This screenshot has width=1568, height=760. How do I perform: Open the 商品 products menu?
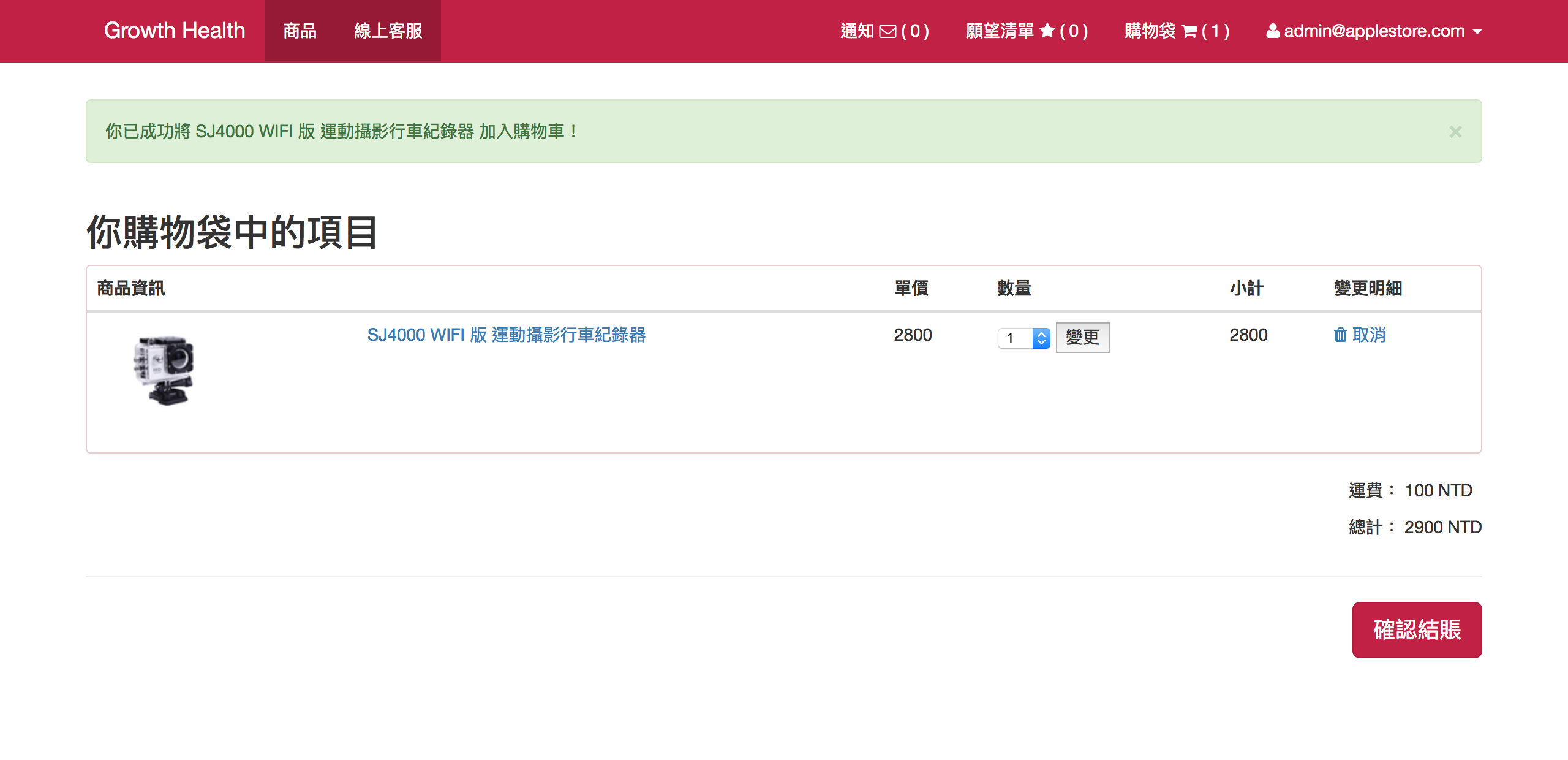[300, 31]
